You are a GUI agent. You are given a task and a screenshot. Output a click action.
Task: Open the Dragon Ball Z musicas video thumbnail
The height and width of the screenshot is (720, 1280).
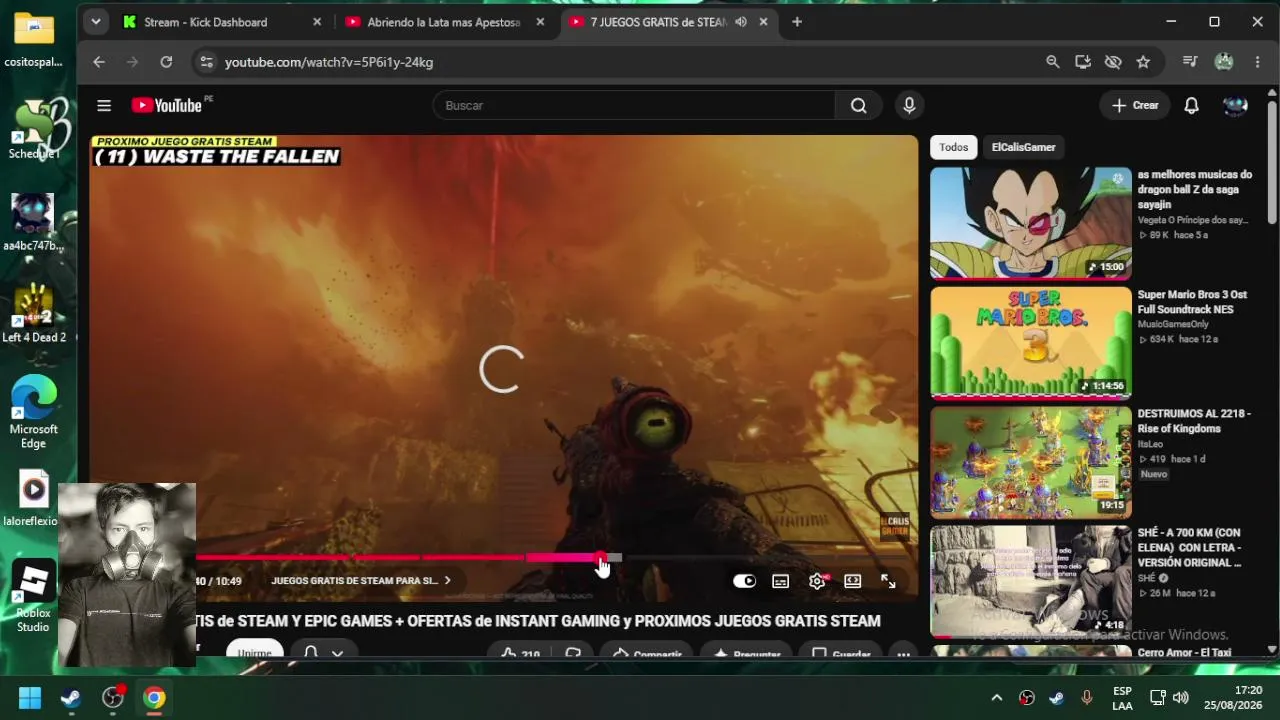point(1031,223)
